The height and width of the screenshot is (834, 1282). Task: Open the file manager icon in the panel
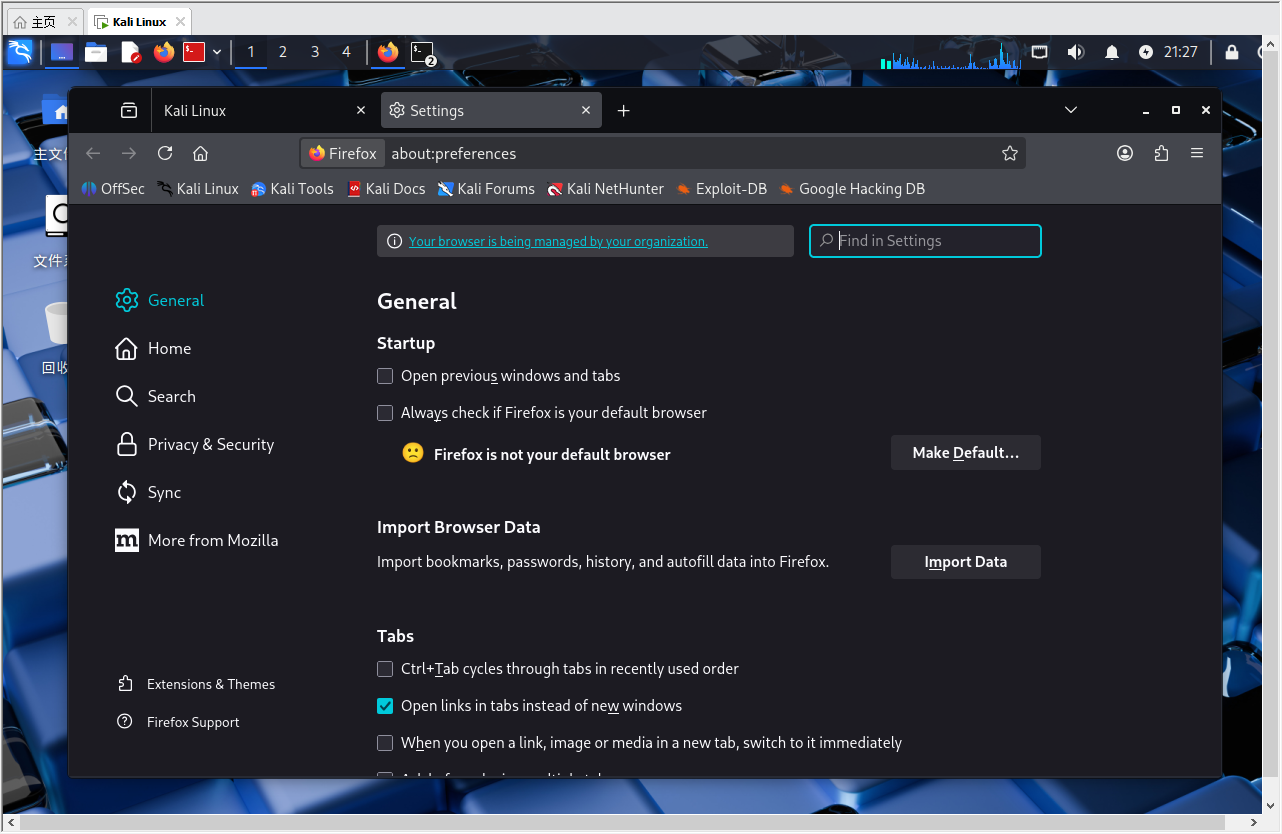(96, 52)
